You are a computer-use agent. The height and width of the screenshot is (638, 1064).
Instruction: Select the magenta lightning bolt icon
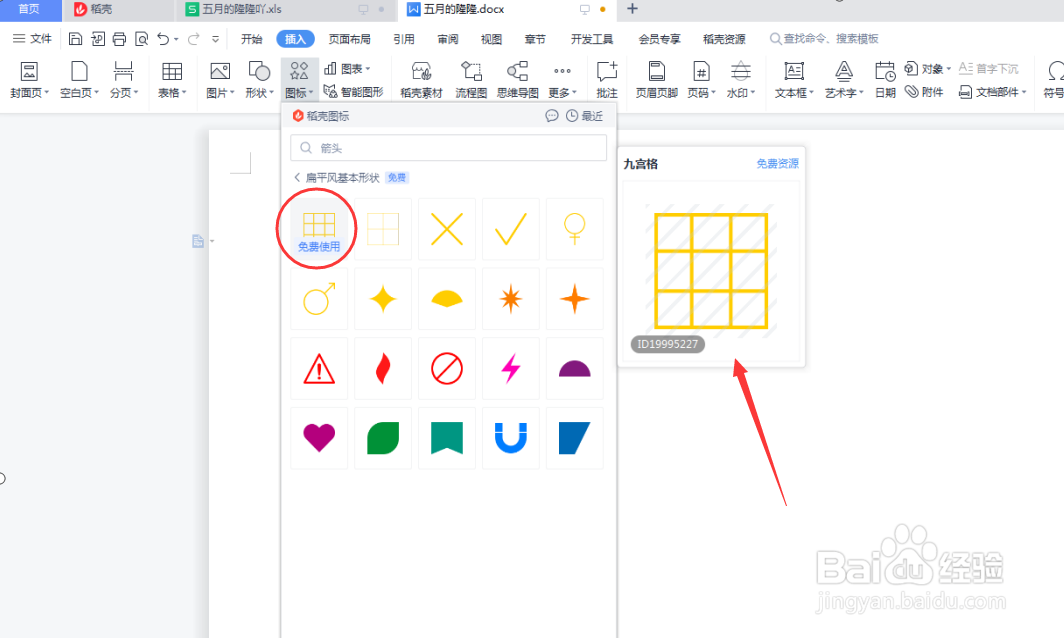click(x=510, y=369)
